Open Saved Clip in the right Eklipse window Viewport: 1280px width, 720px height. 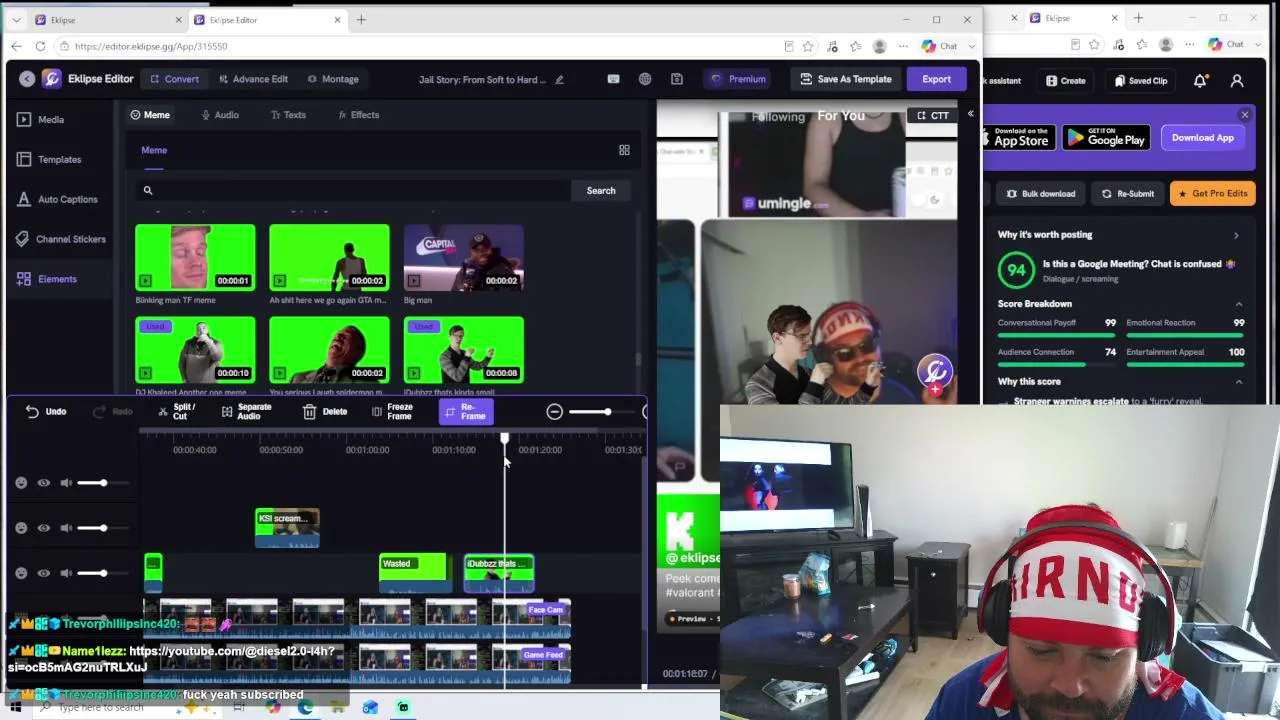[x=1141, y=81]
